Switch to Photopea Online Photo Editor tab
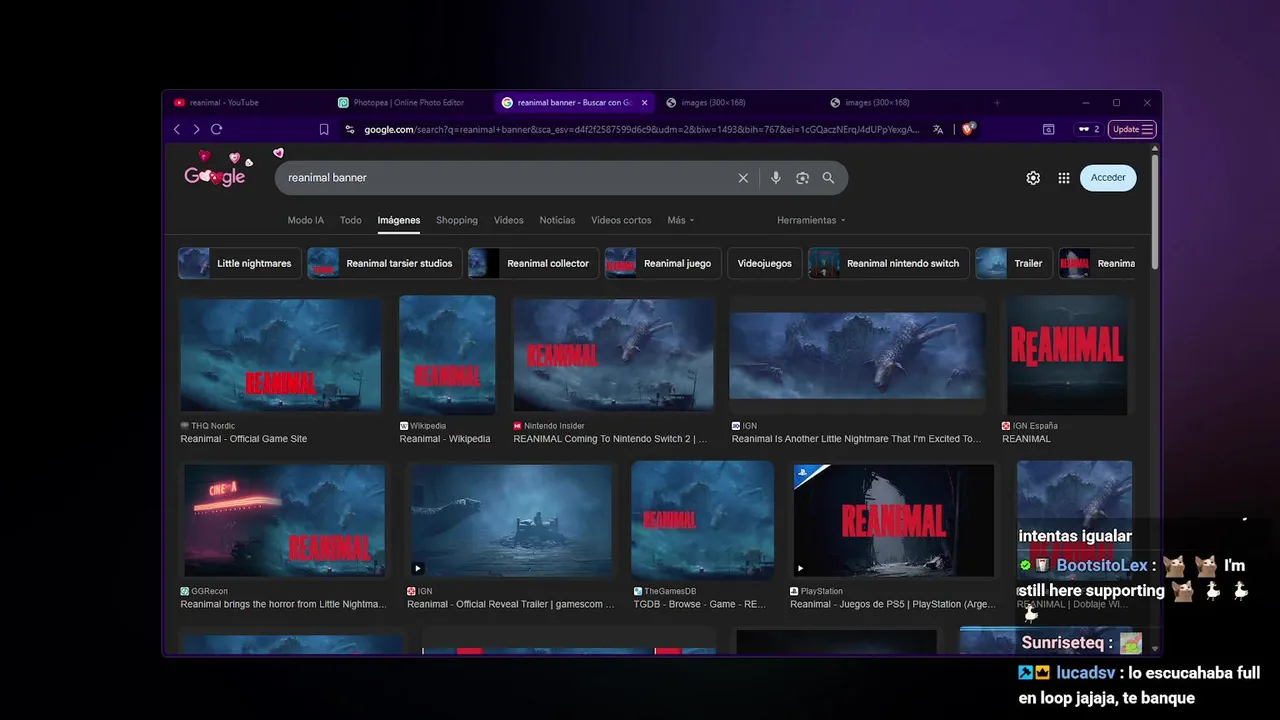This screenshot has height=720, width=1280. click(410, 102)
